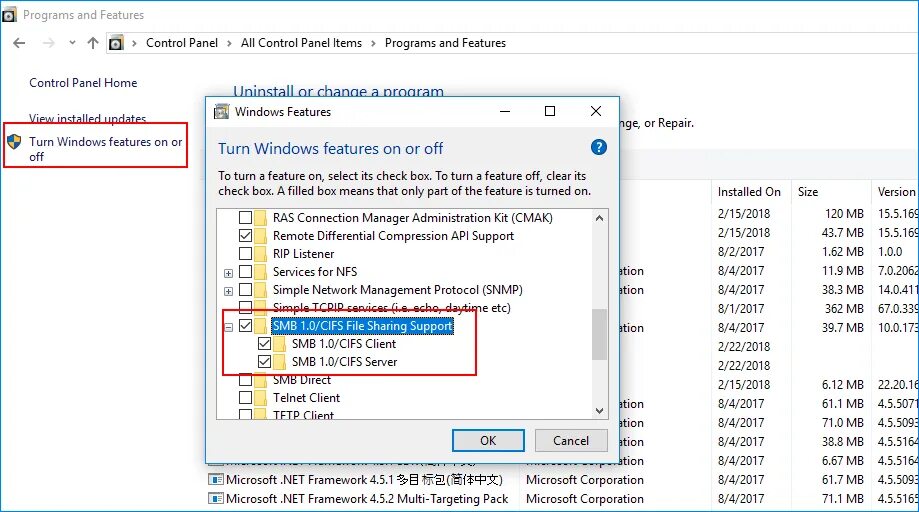The height and width of the screenshot is (512, 919).
Task: Select RIP Listener feature label
Action: click(x=304, y=254)
